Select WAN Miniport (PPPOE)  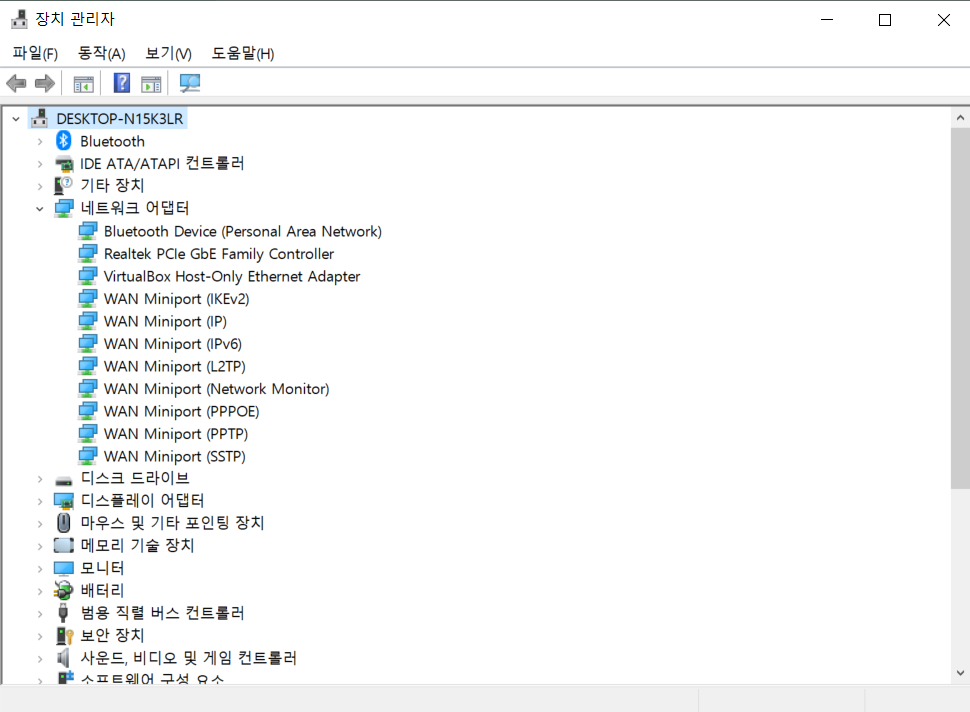pos(181,411)
